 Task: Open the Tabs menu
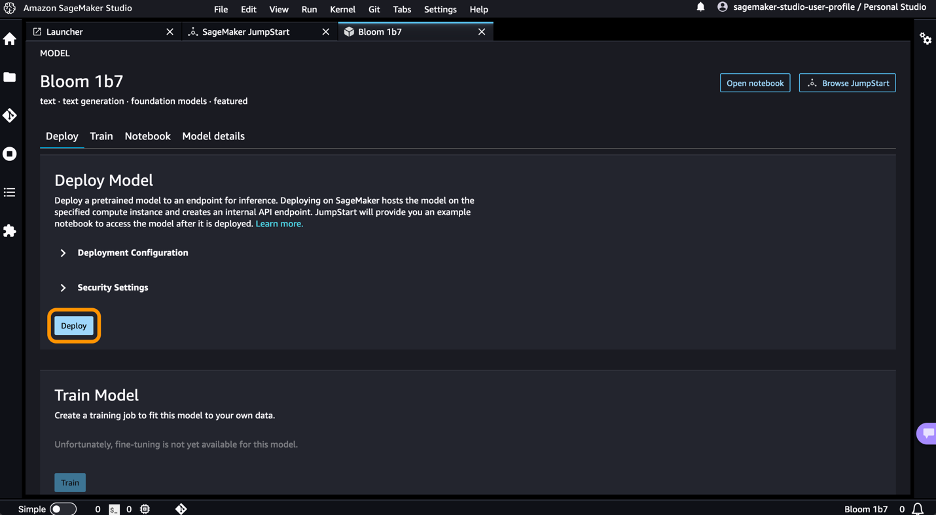coord(402,10)
